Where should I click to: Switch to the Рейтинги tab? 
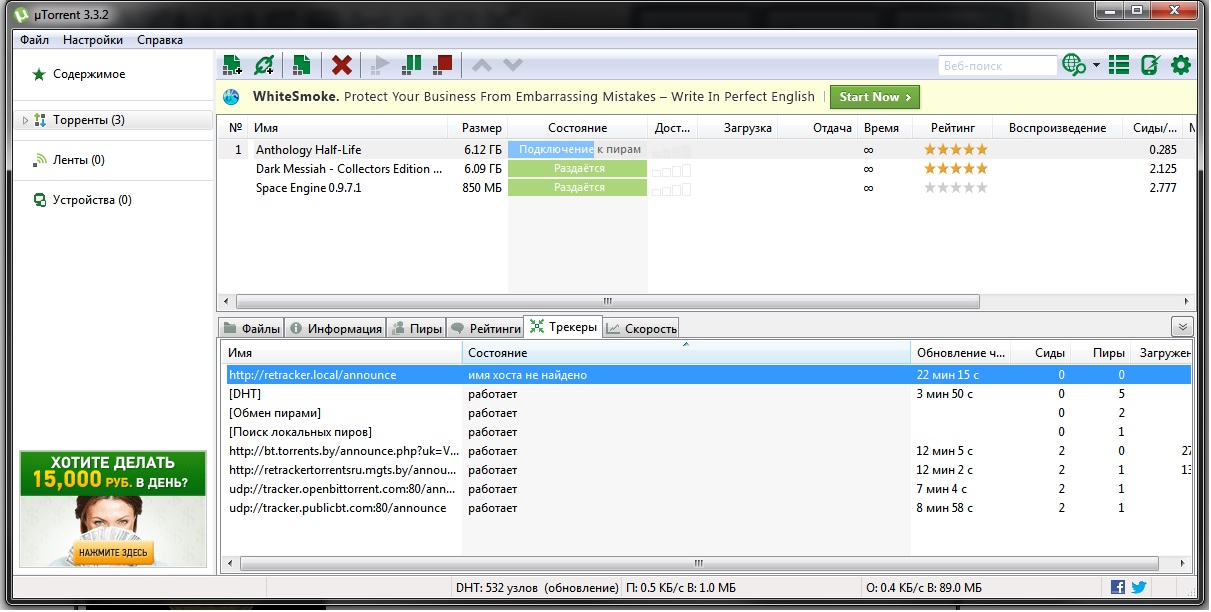(x=485, y=328)
